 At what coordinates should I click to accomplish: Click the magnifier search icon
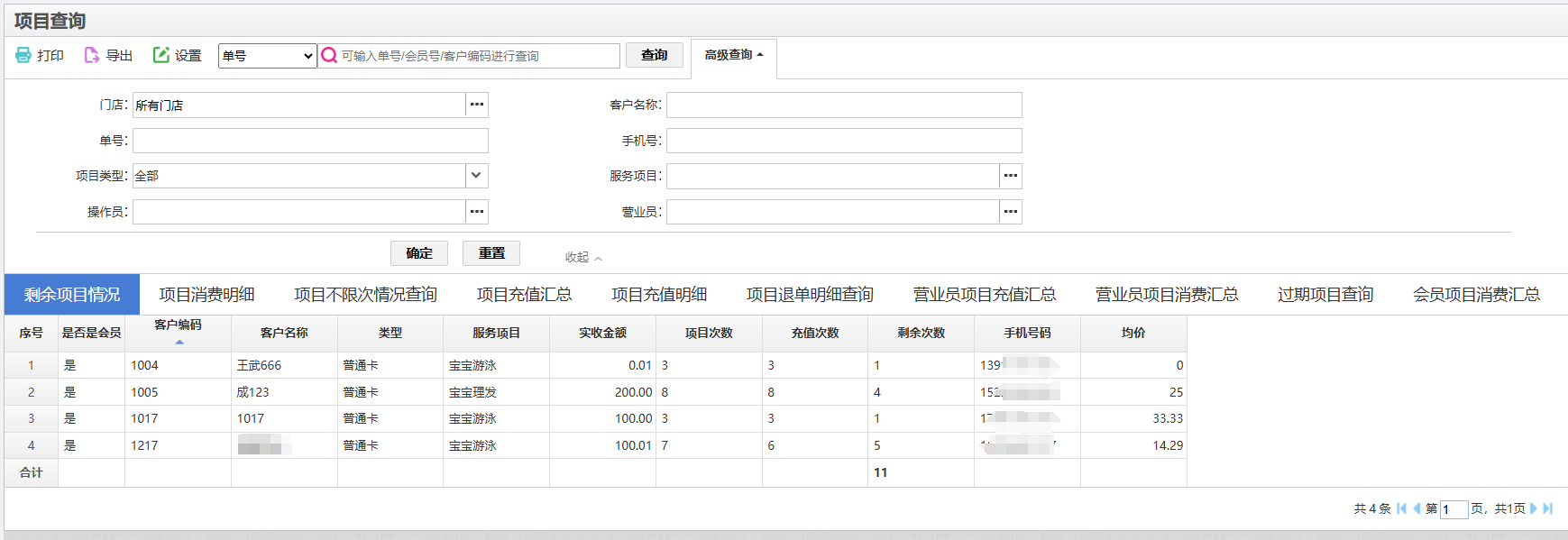pos(329,55)
